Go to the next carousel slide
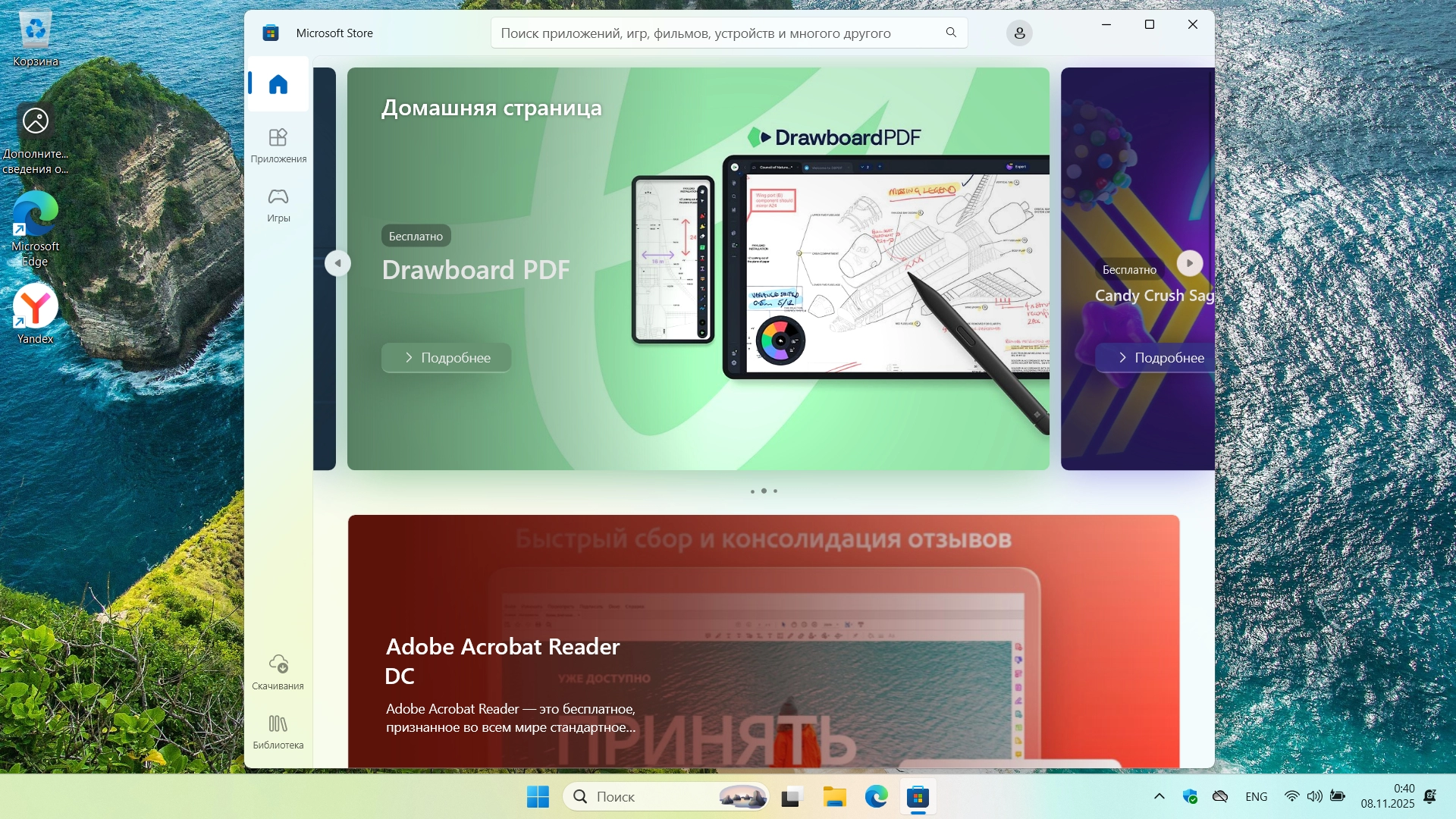Screen dimensions: 1456x819 [x=1189, y=263]
